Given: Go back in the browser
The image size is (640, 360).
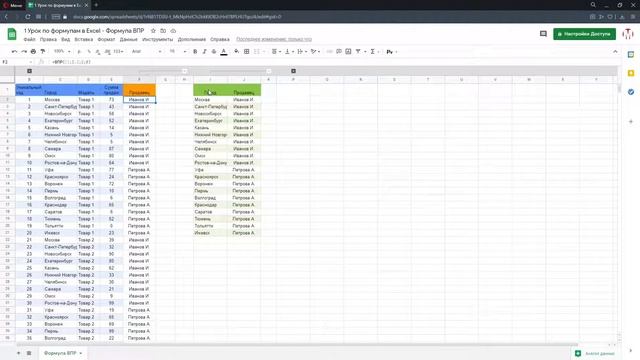Looking at the screenshot, I should point(6,17).
